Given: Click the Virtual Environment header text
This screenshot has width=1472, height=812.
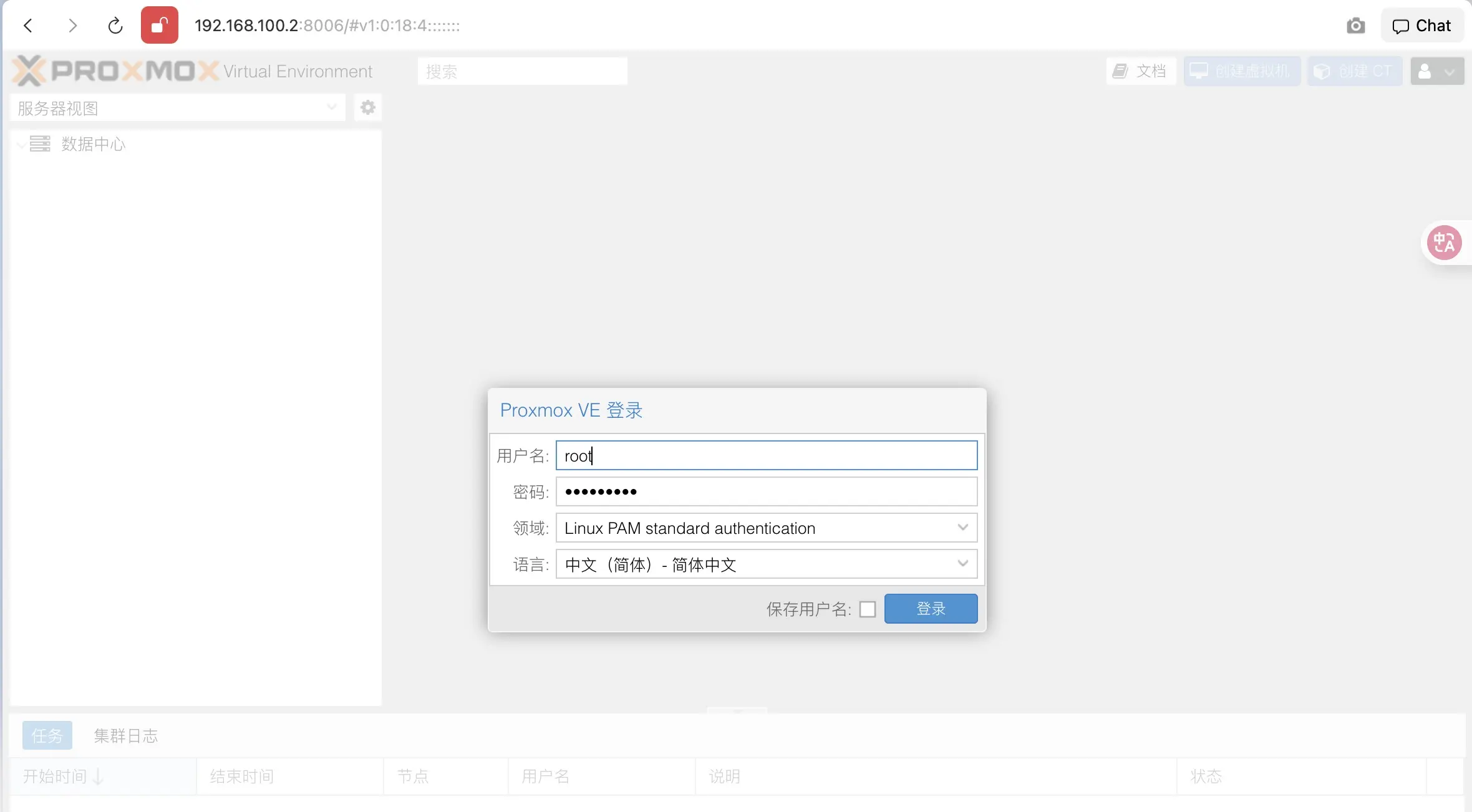Looking at the screenshot, I should pyautogui.click(x=298, y=71).
